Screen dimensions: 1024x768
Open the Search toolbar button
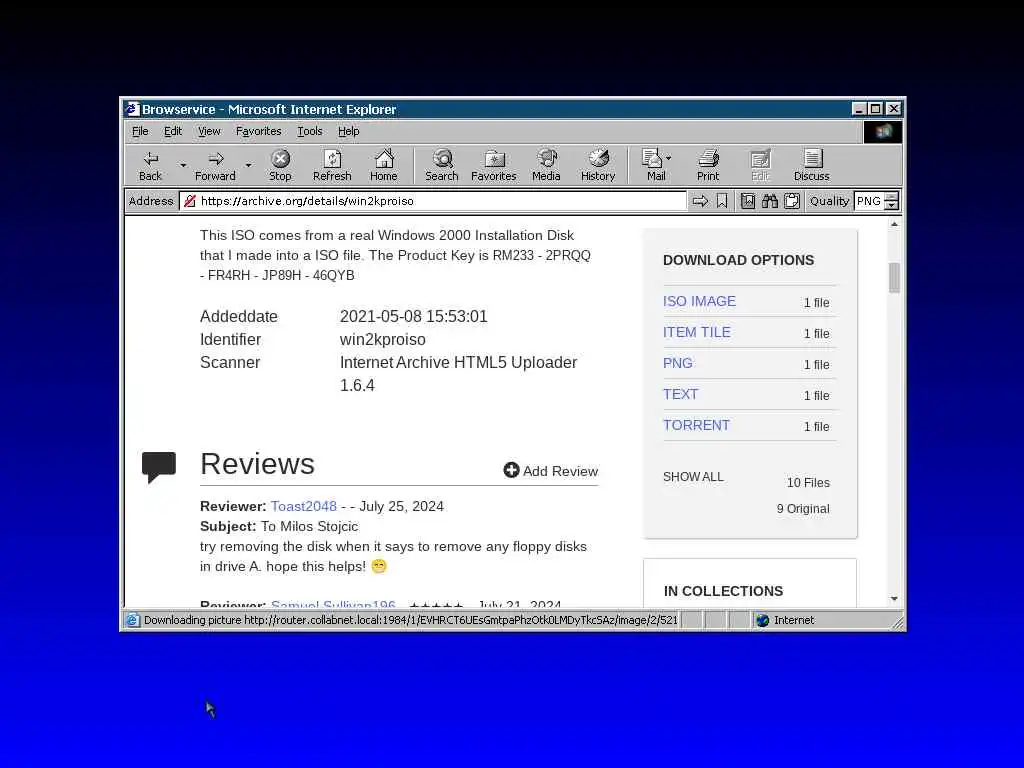point(442,165)
